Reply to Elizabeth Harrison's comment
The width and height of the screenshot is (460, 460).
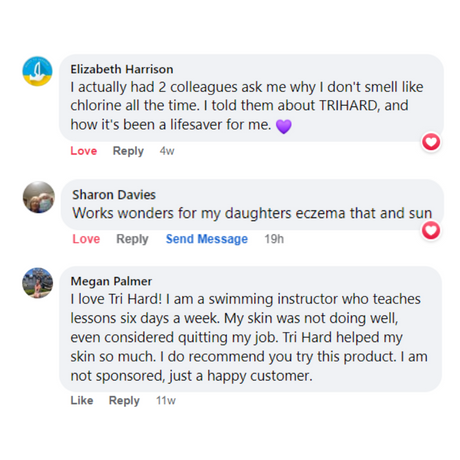point(128,151)
